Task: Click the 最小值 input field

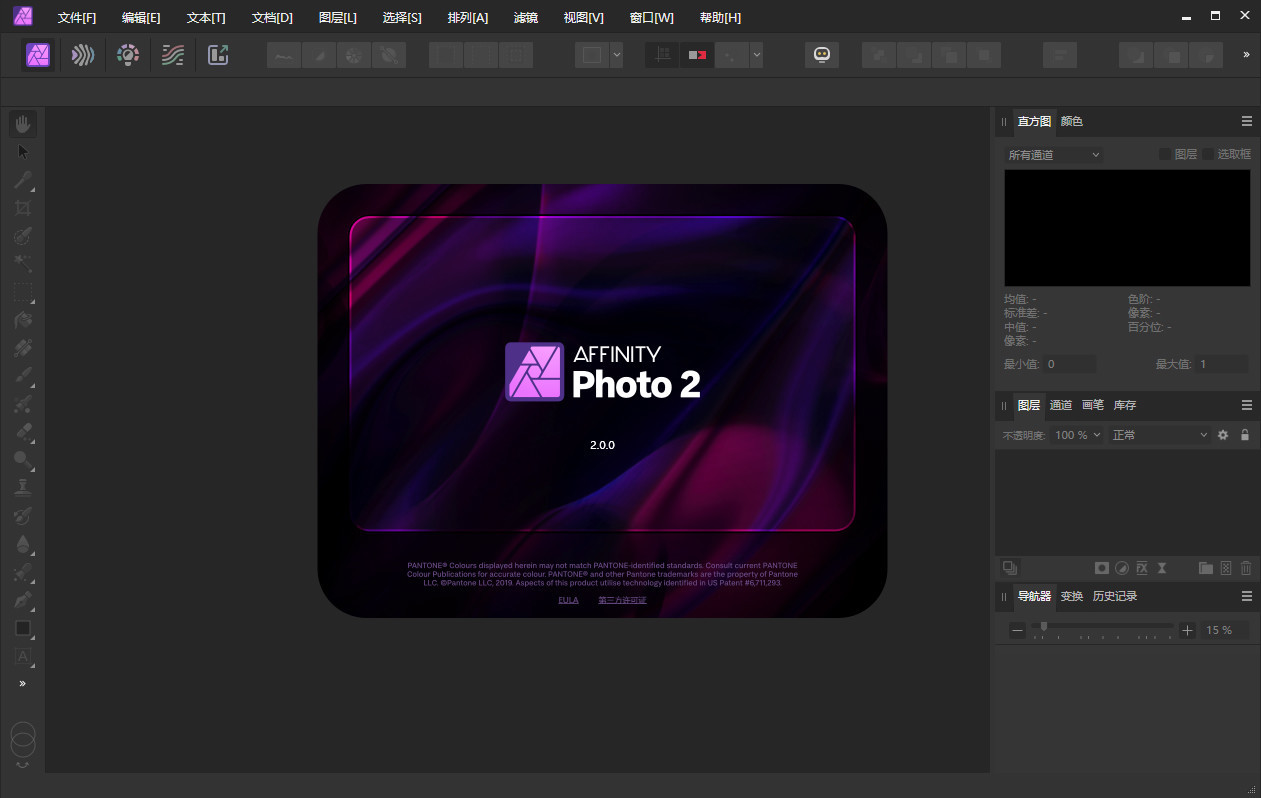Action: click(x=1070, y=363)
